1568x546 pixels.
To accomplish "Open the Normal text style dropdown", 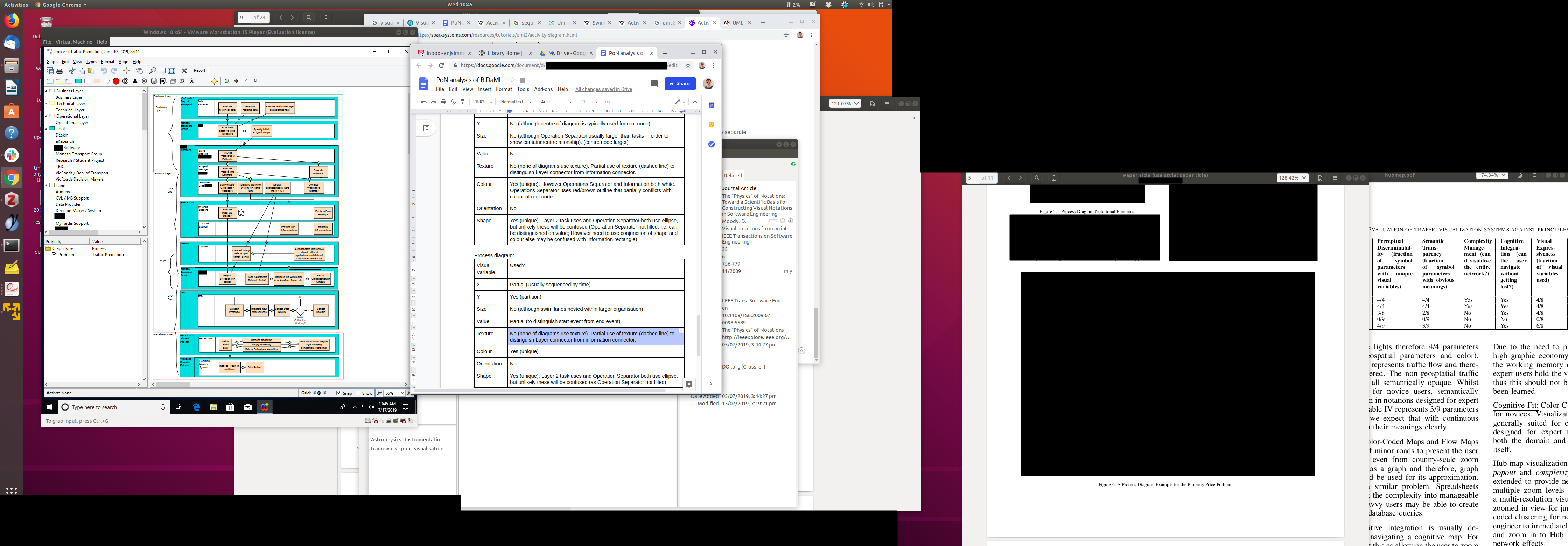I will tap(516, 101).
